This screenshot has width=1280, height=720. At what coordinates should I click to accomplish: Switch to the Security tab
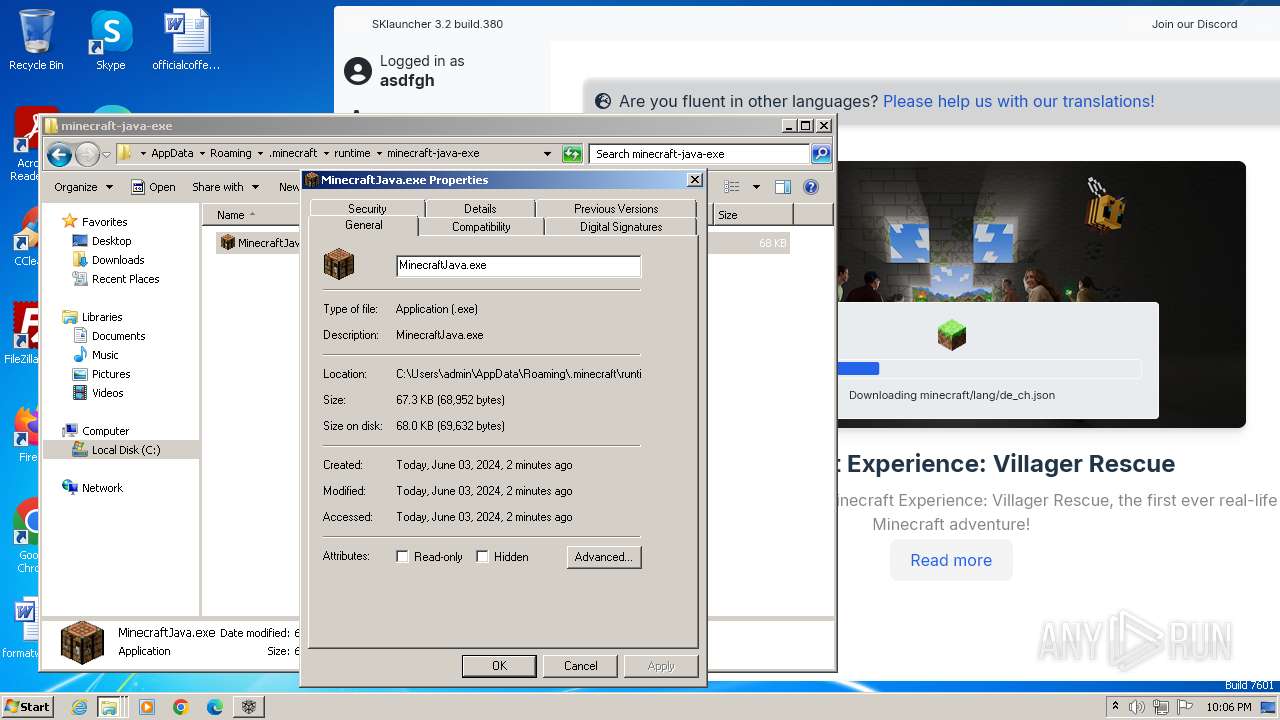click(367, 208)
